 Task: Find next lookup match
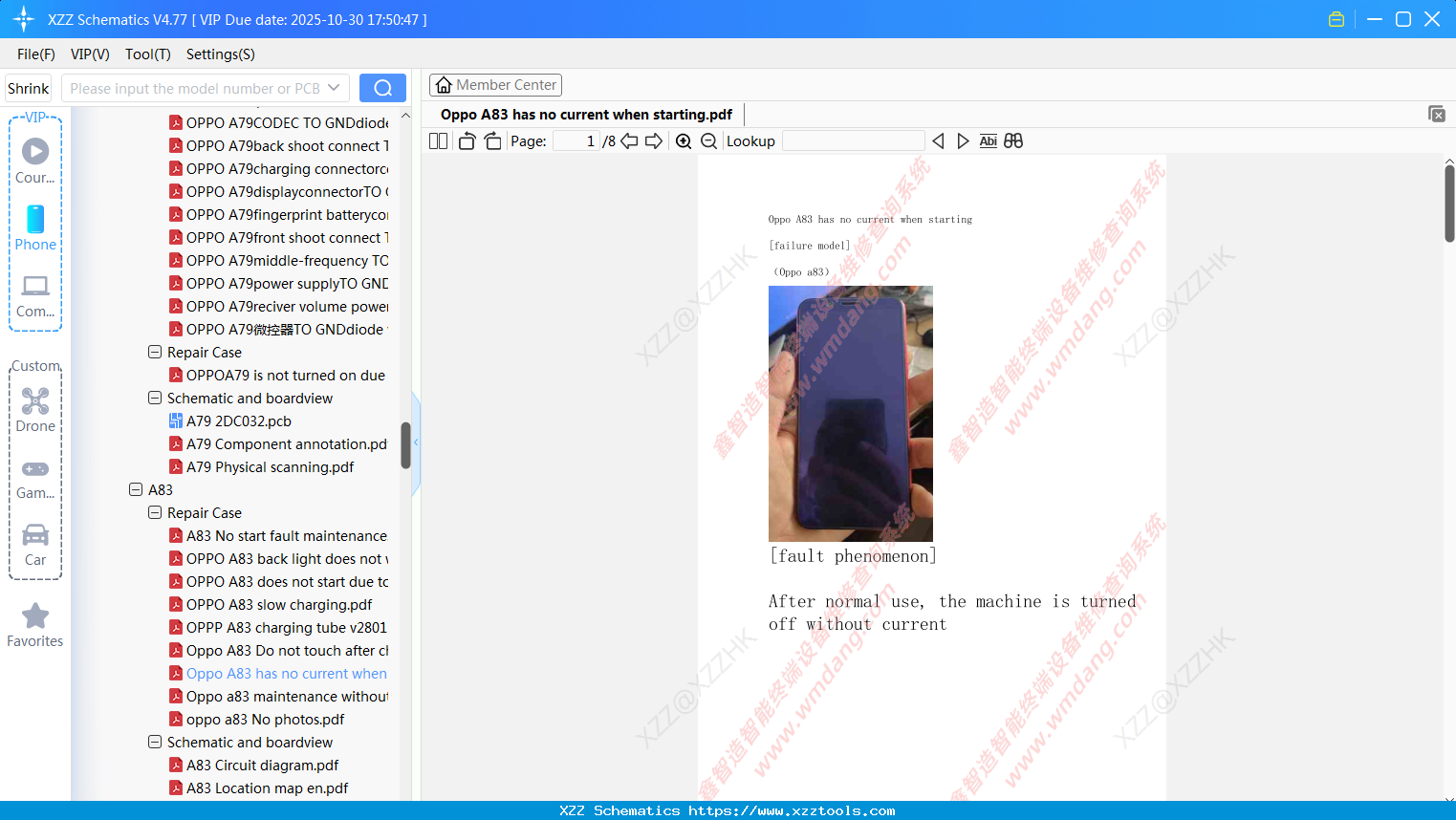(x=963, y=141)
